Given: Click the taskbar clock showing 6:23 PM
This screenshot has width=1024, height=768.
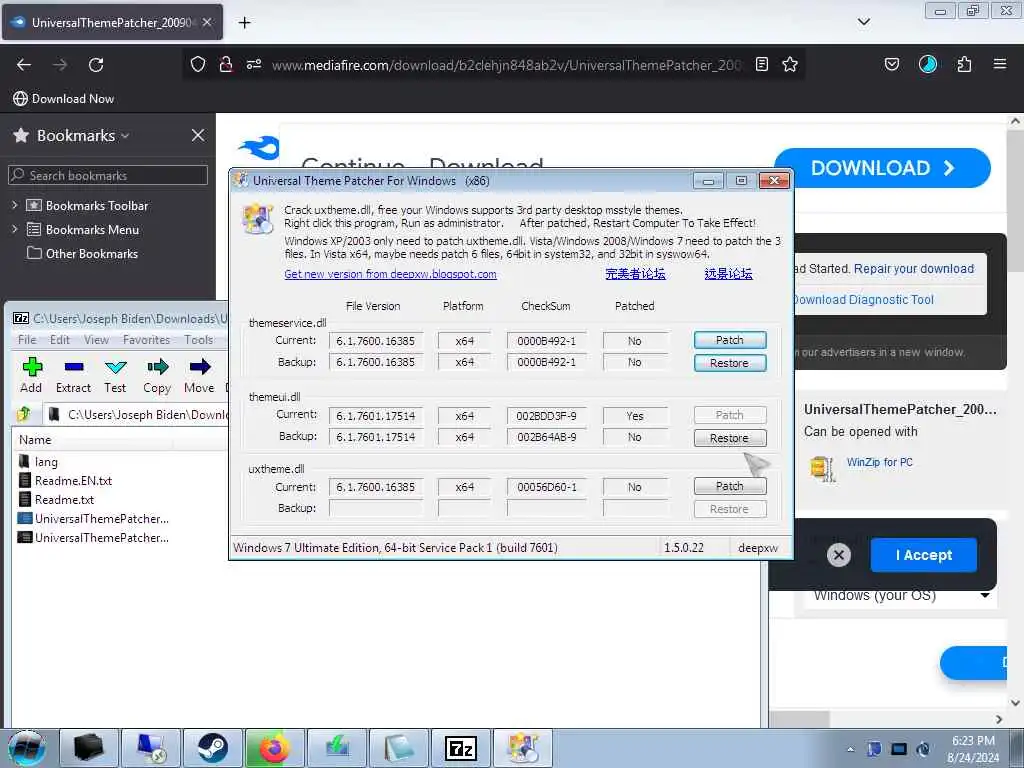Looking at the screenshot, I should pos(973,749).
